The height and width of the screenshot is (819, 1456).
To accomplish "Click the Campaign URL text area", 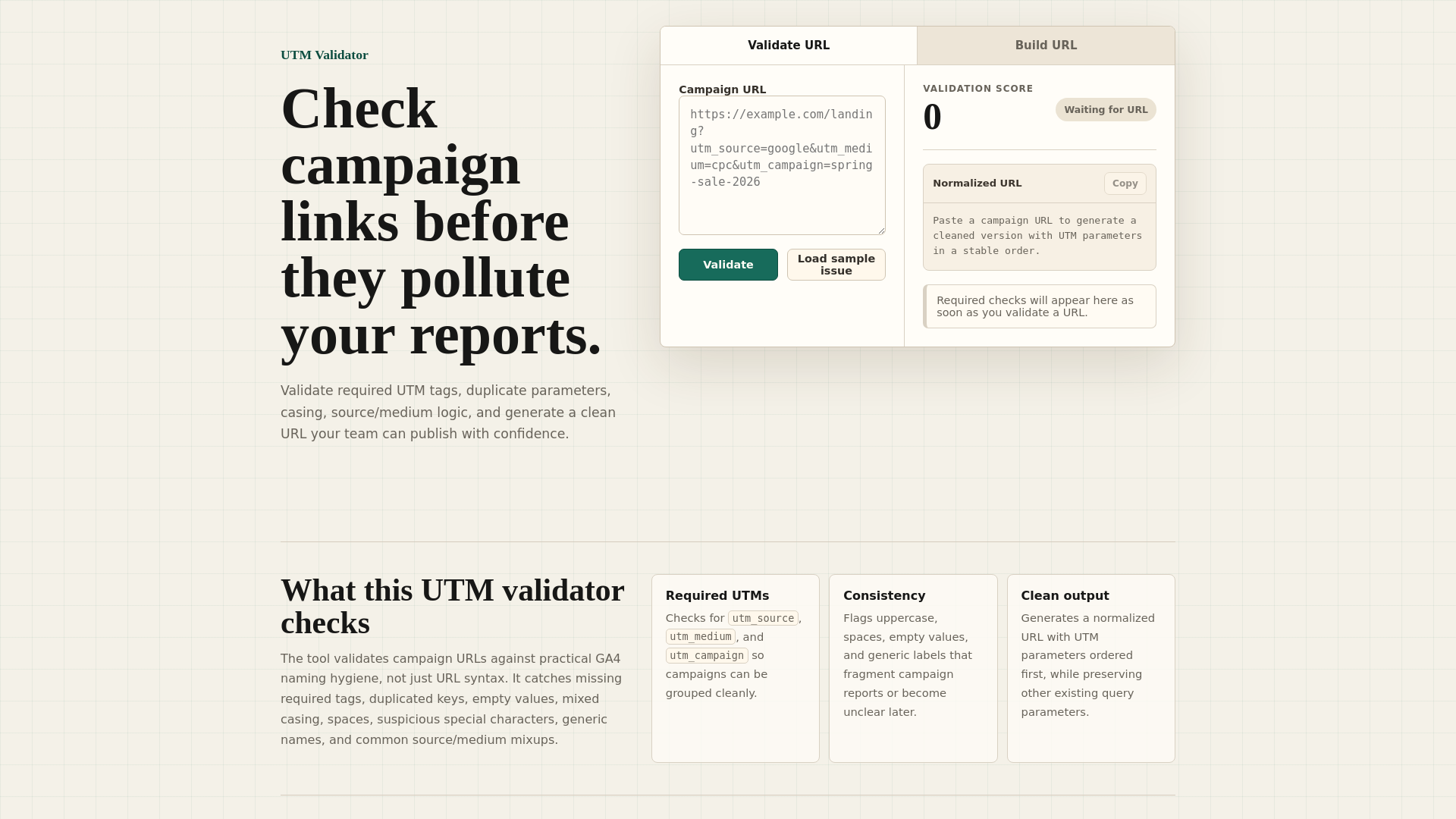I will click(x=782, y=165).
